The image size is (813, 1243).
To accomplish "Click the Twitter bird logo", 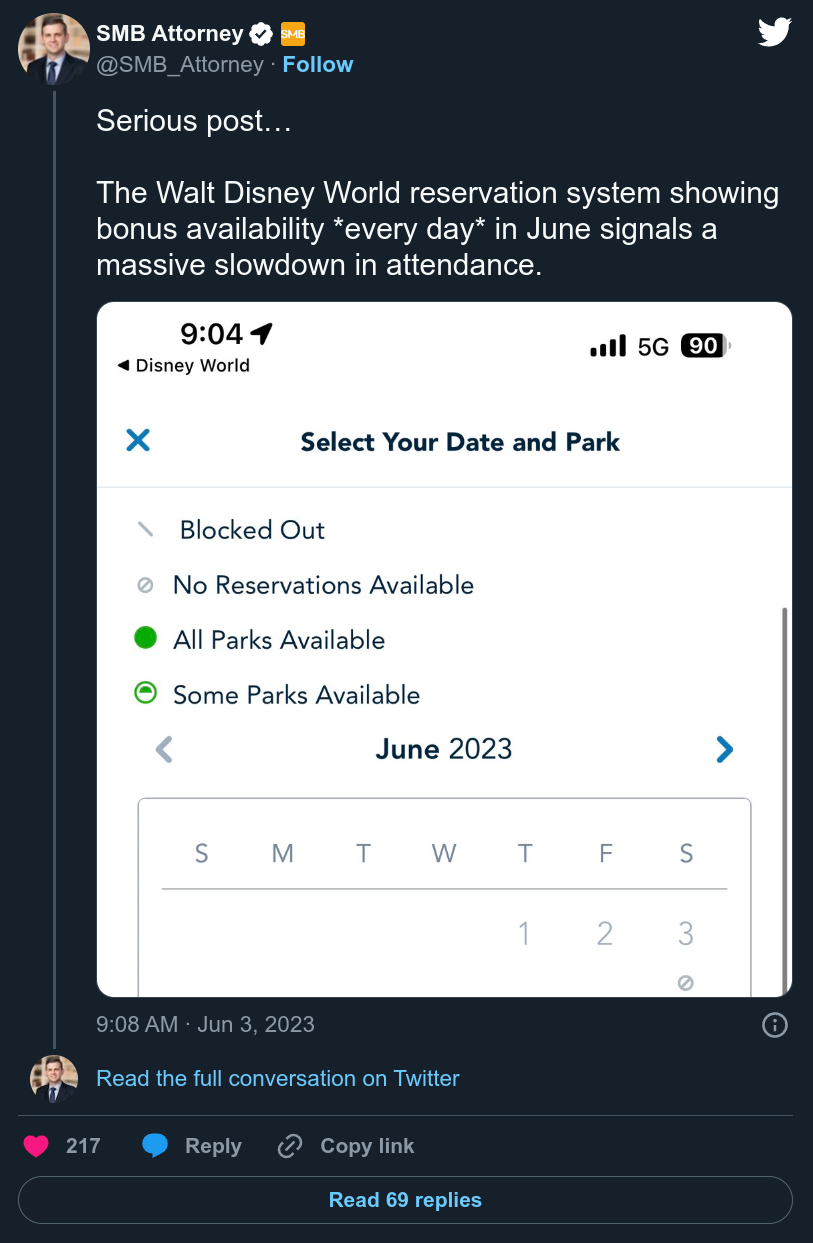I will click(x=775, y=33).
